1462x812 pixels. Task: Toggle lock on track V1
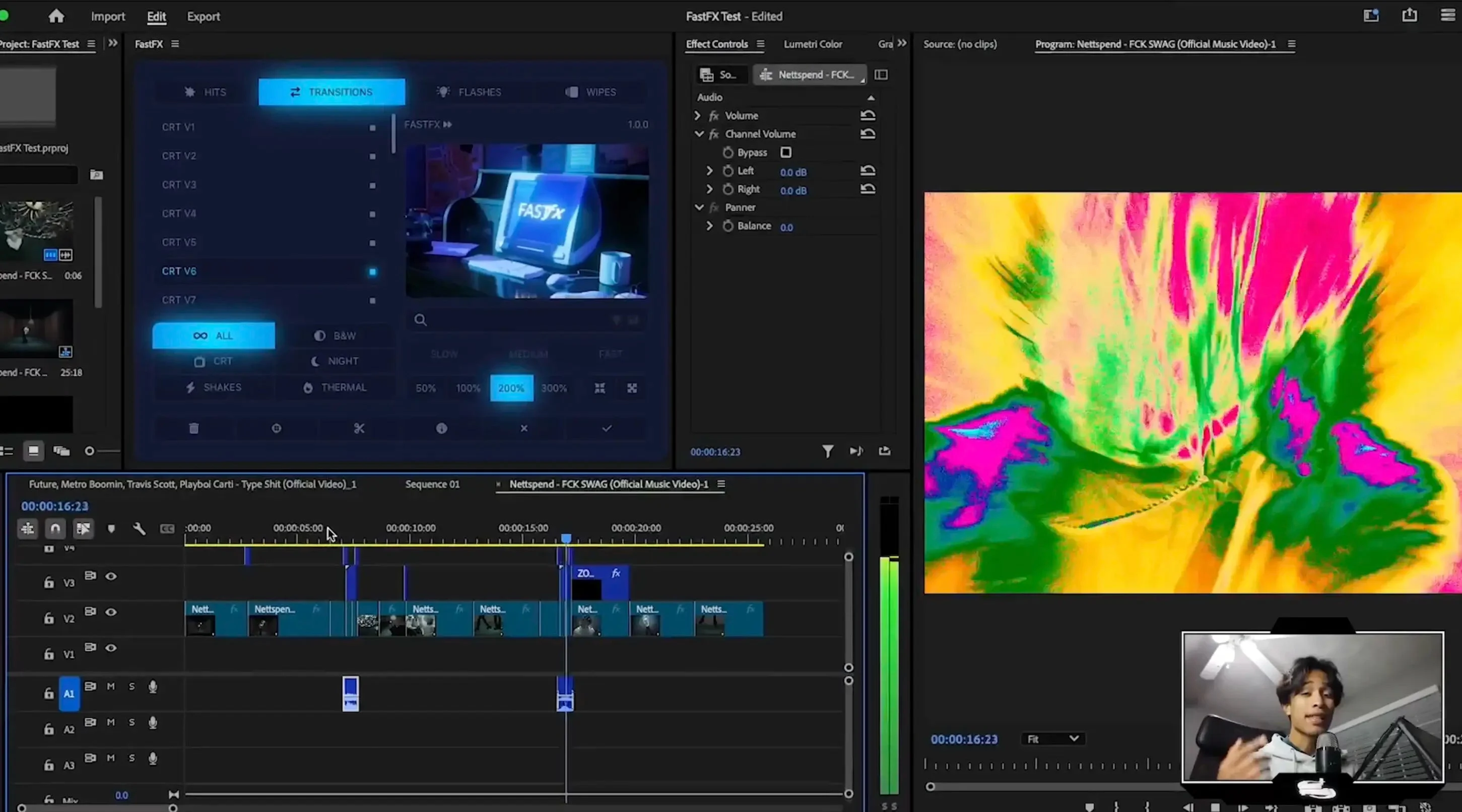49,654
